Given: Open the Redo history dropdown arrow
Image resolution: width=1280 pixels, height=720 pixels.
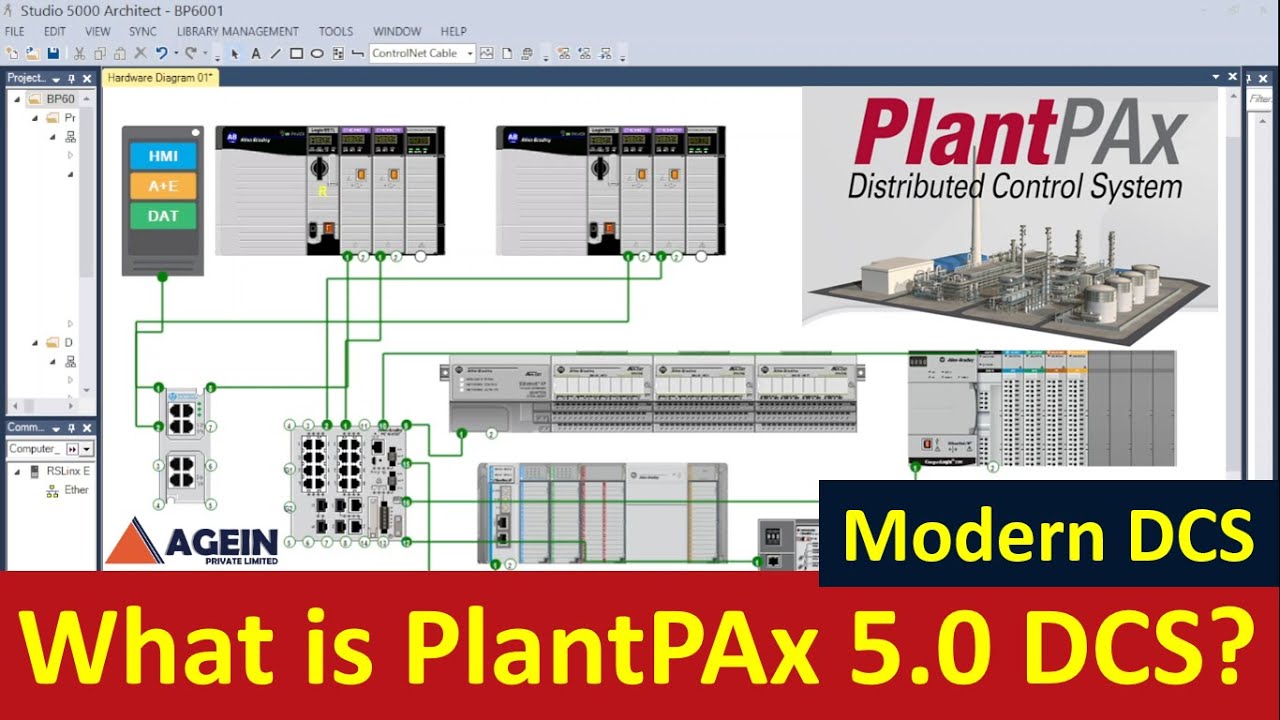Looking at the screenshot, I should click(x=205, y=53).
